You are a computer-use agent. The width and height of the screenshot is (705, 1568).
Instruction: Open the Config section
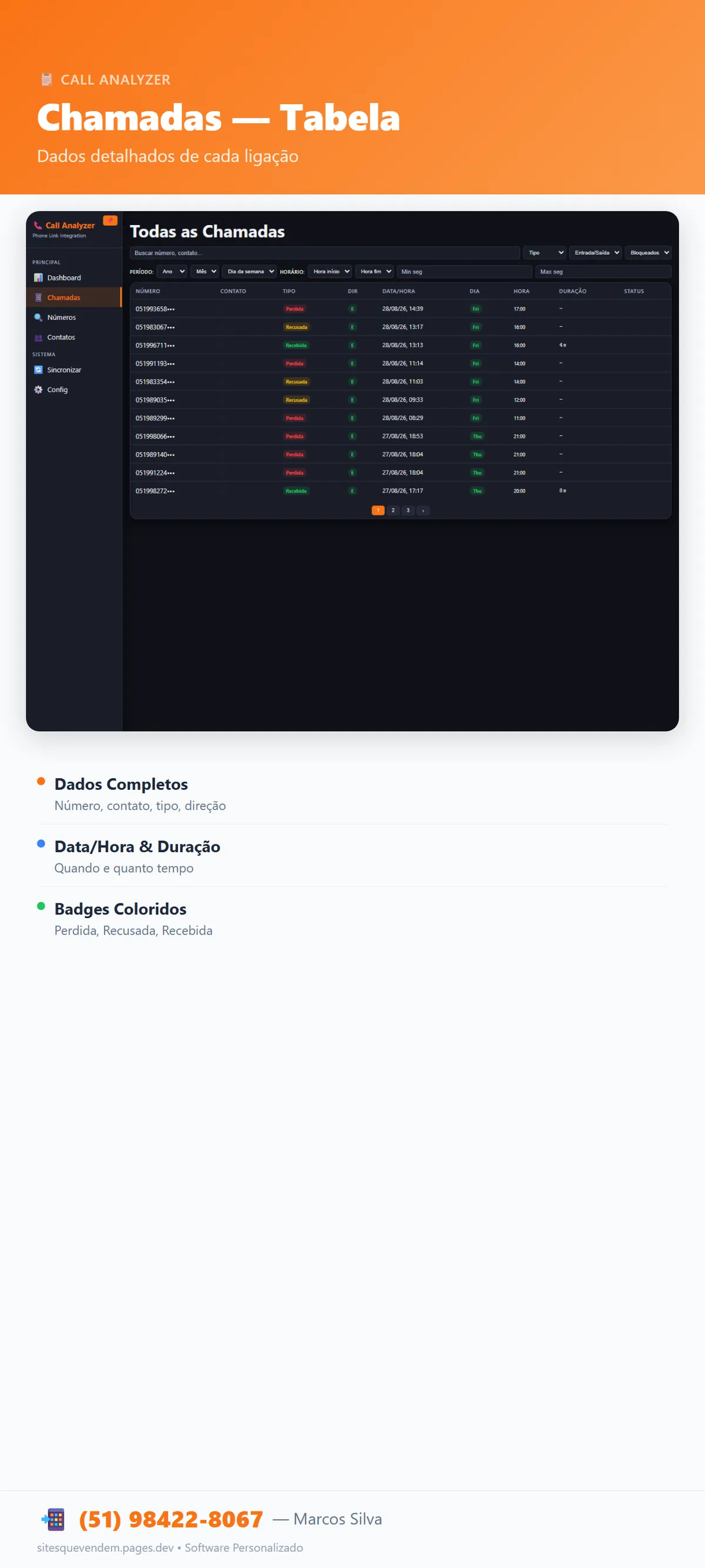click(x=73, y=390)
